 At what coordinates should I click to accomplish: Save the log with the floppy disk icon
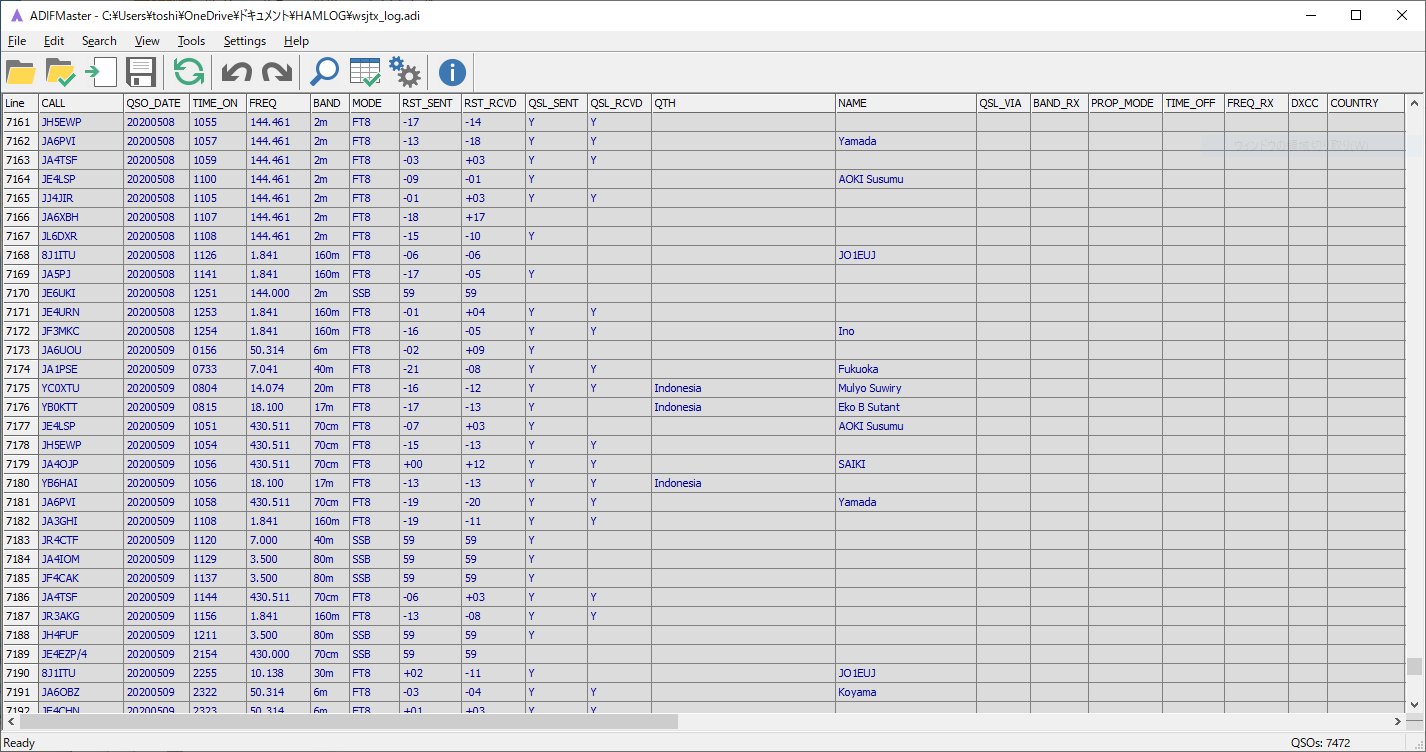(140, 72)
